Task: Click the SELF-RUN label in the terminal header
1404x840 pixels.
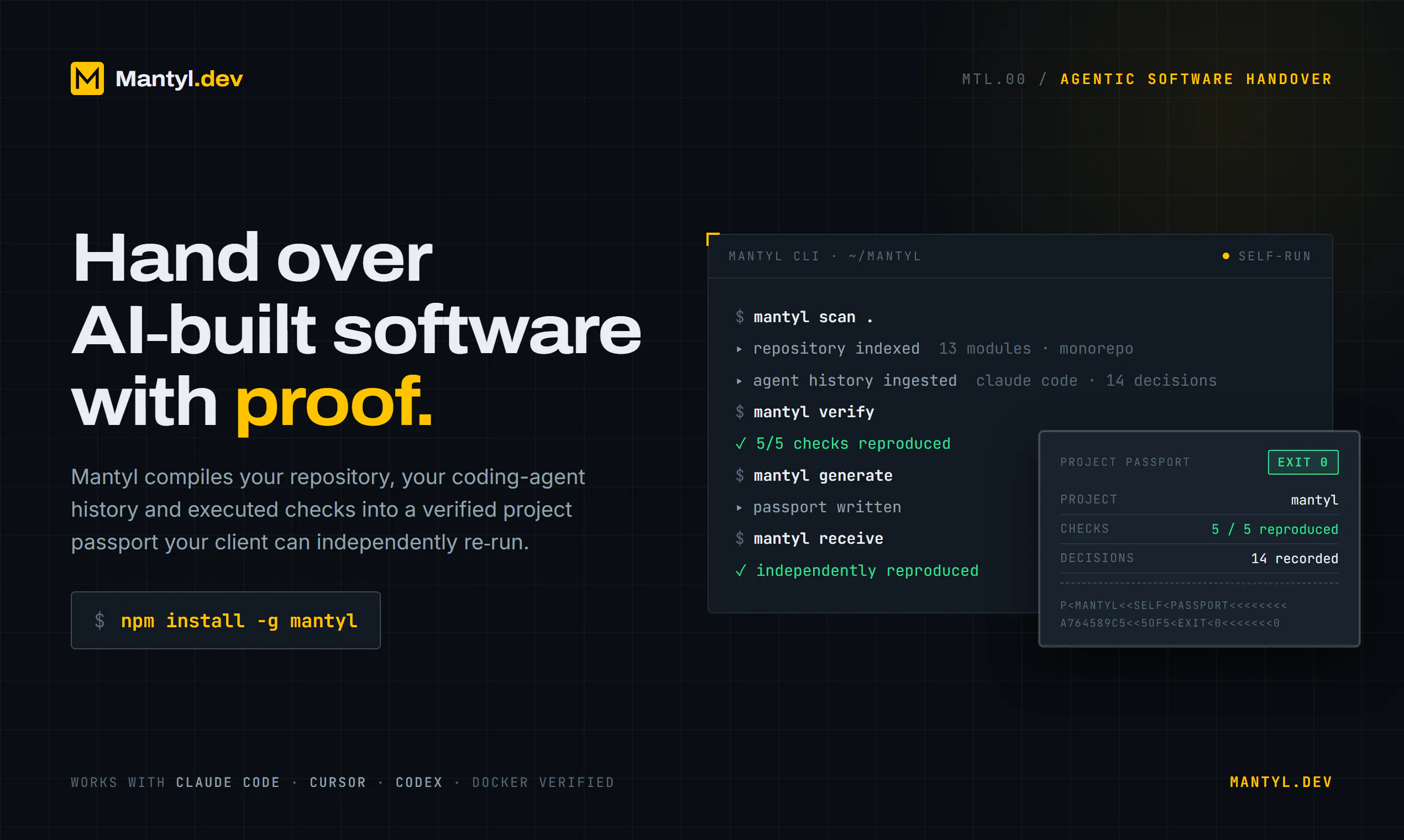Action: (x=1275, y=256)
